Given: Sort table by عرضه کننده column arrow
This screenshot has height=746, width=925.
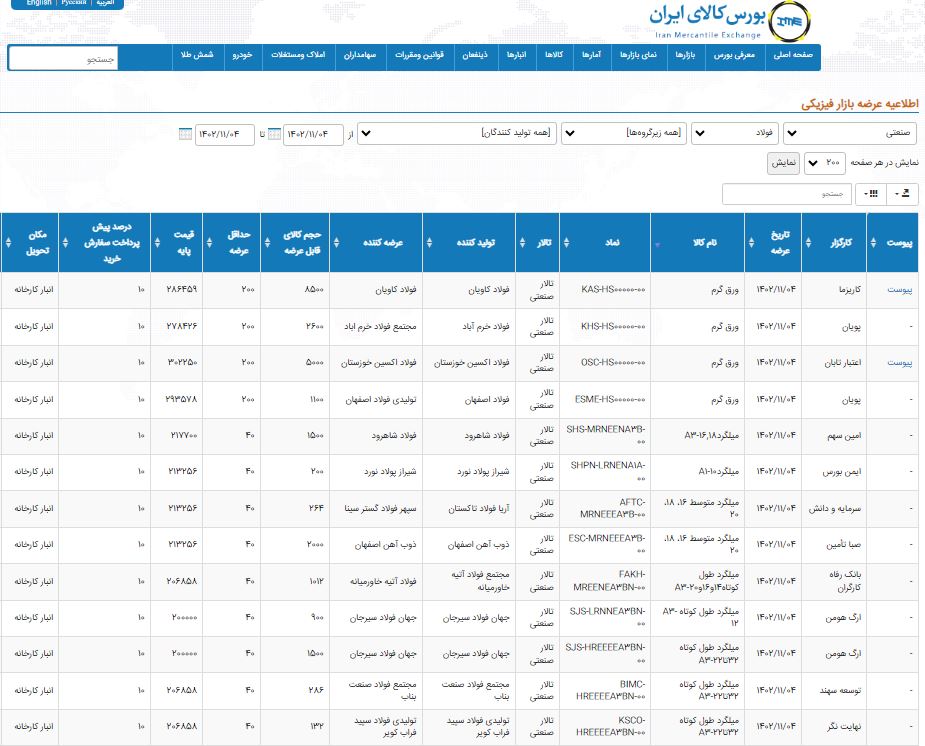Looking at the screenshot, I should pyautogui.click(x=336, y=242).
